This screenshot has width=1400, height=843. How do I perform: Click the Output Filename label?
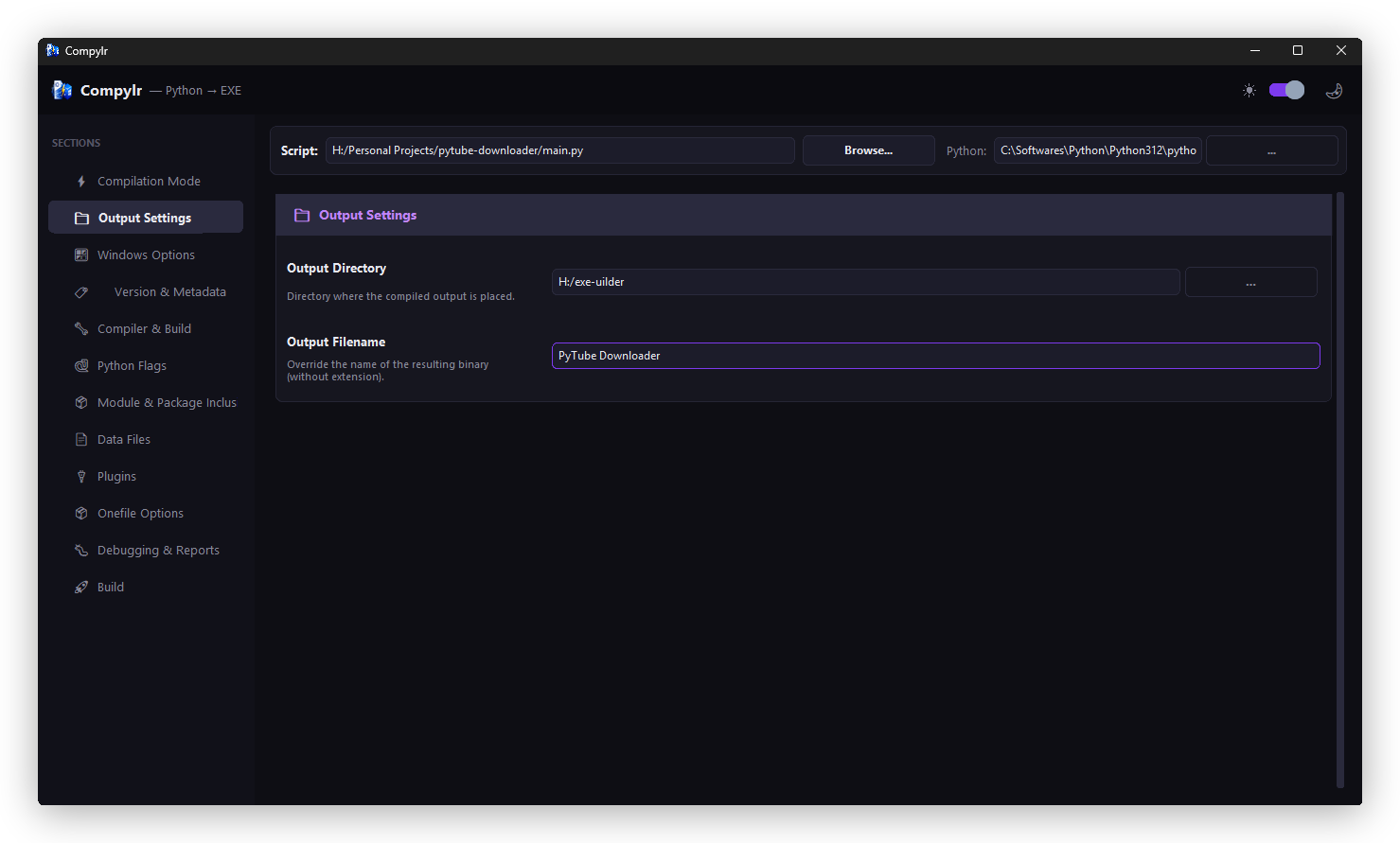pyautogui.click(x=336, y=342)
